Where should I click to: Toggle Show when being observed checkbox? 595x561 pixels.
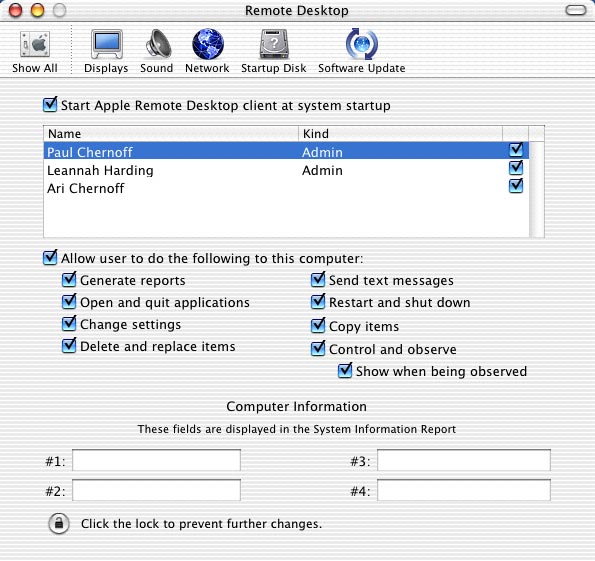tap(345, 370)
